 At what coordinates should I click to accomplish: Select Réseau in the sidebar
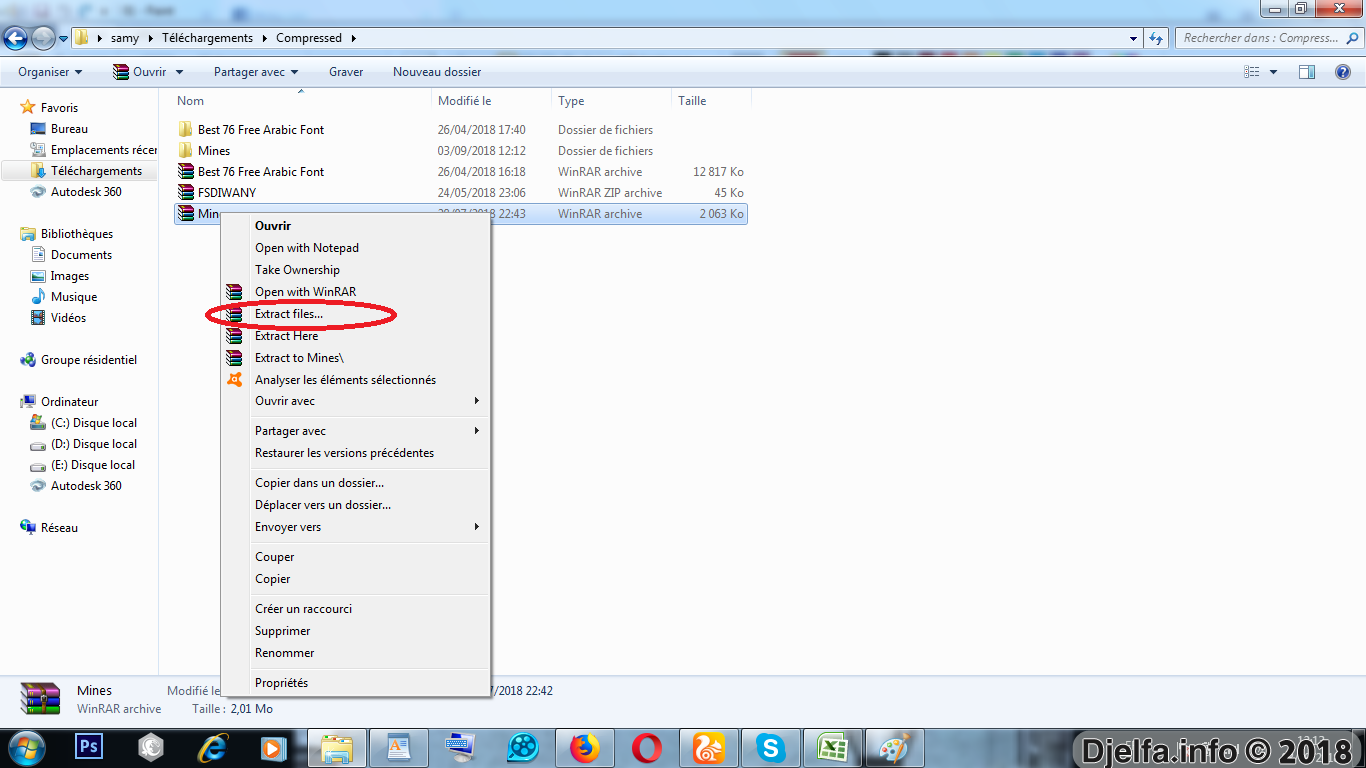click(x=59, y=528)
